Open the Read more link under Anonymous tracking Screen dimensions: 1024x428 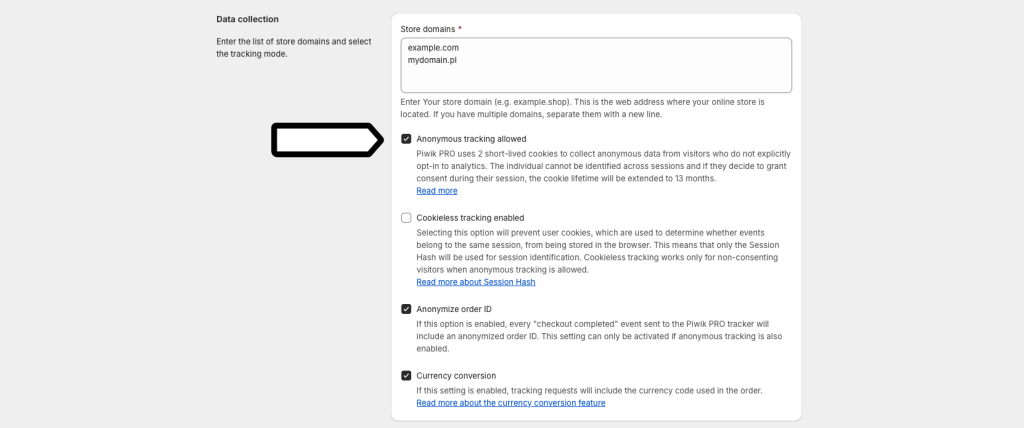(436, 191)
